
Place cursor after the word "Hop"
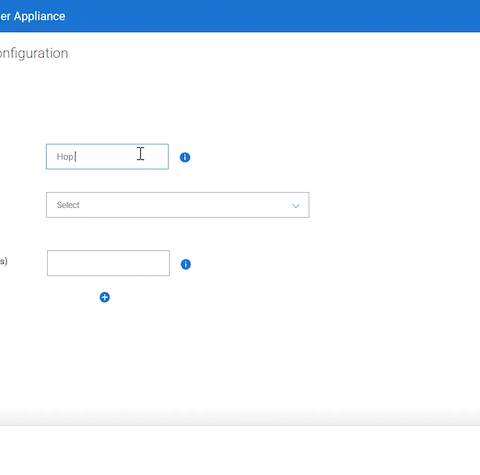75,157
